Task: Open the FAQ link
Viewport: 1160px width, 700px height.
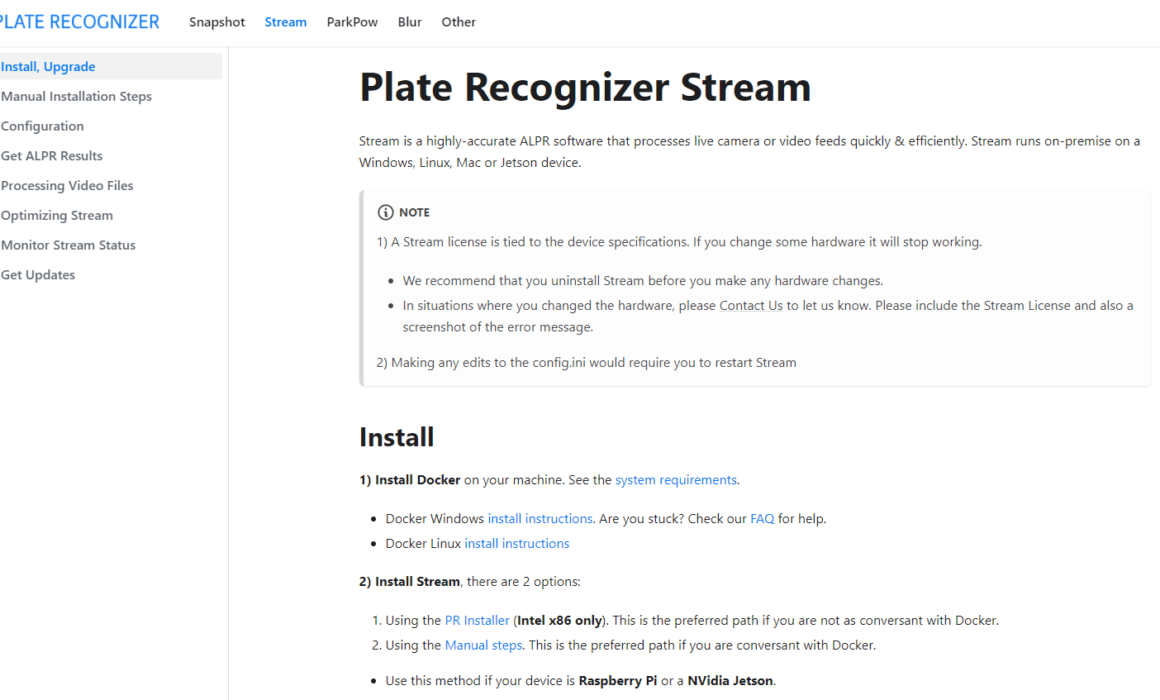Action: click(762, 519)
